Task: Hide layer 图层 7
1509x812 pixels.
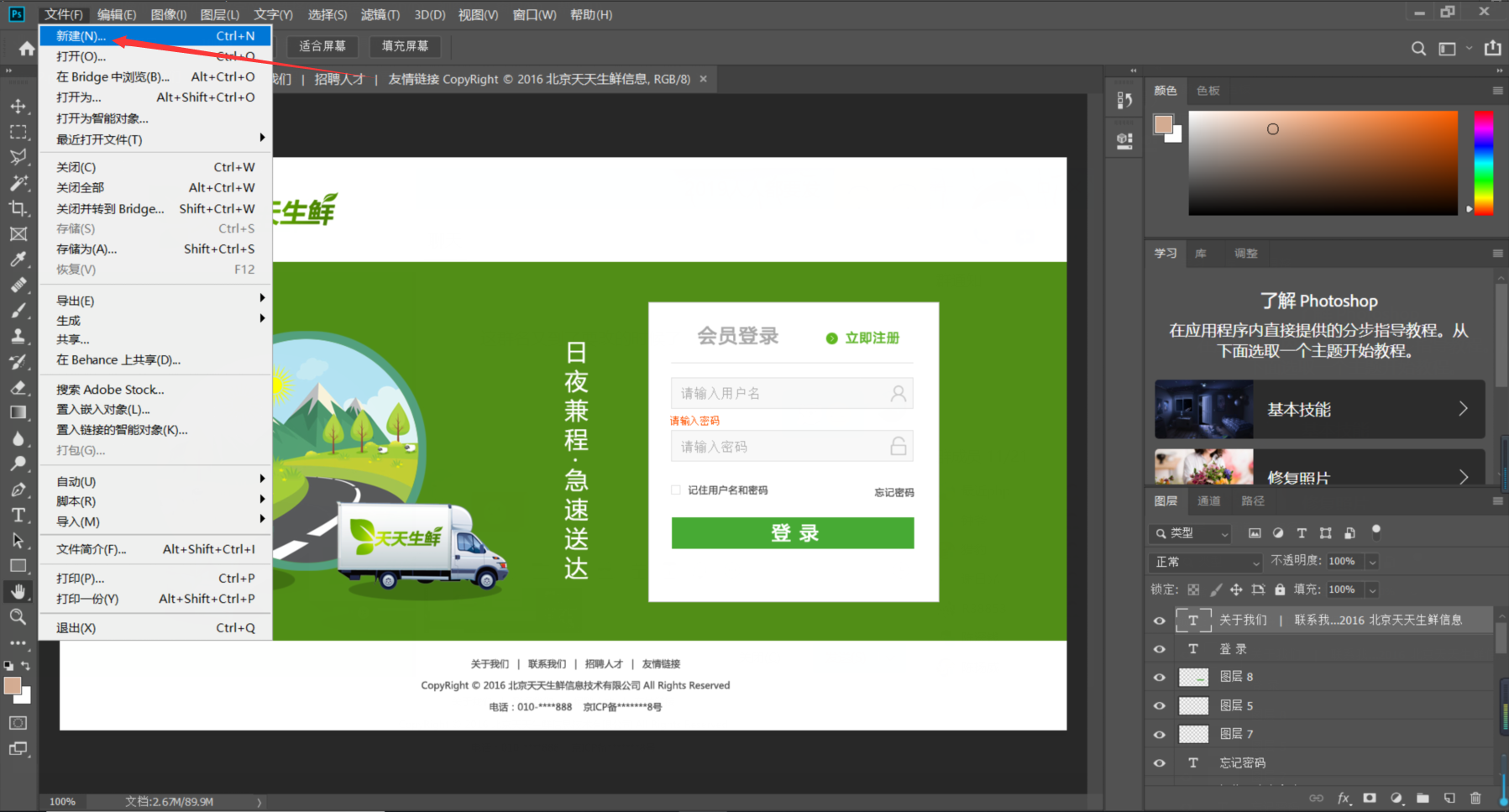Action: coord(1160,735)
